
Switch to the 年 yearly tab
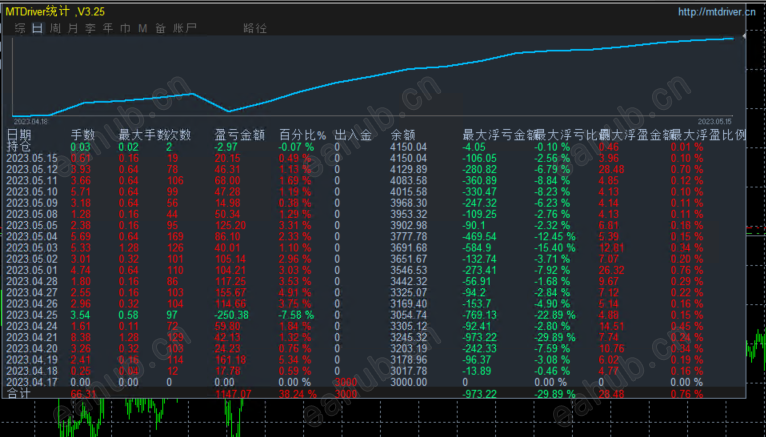click(x=108, y=28)
